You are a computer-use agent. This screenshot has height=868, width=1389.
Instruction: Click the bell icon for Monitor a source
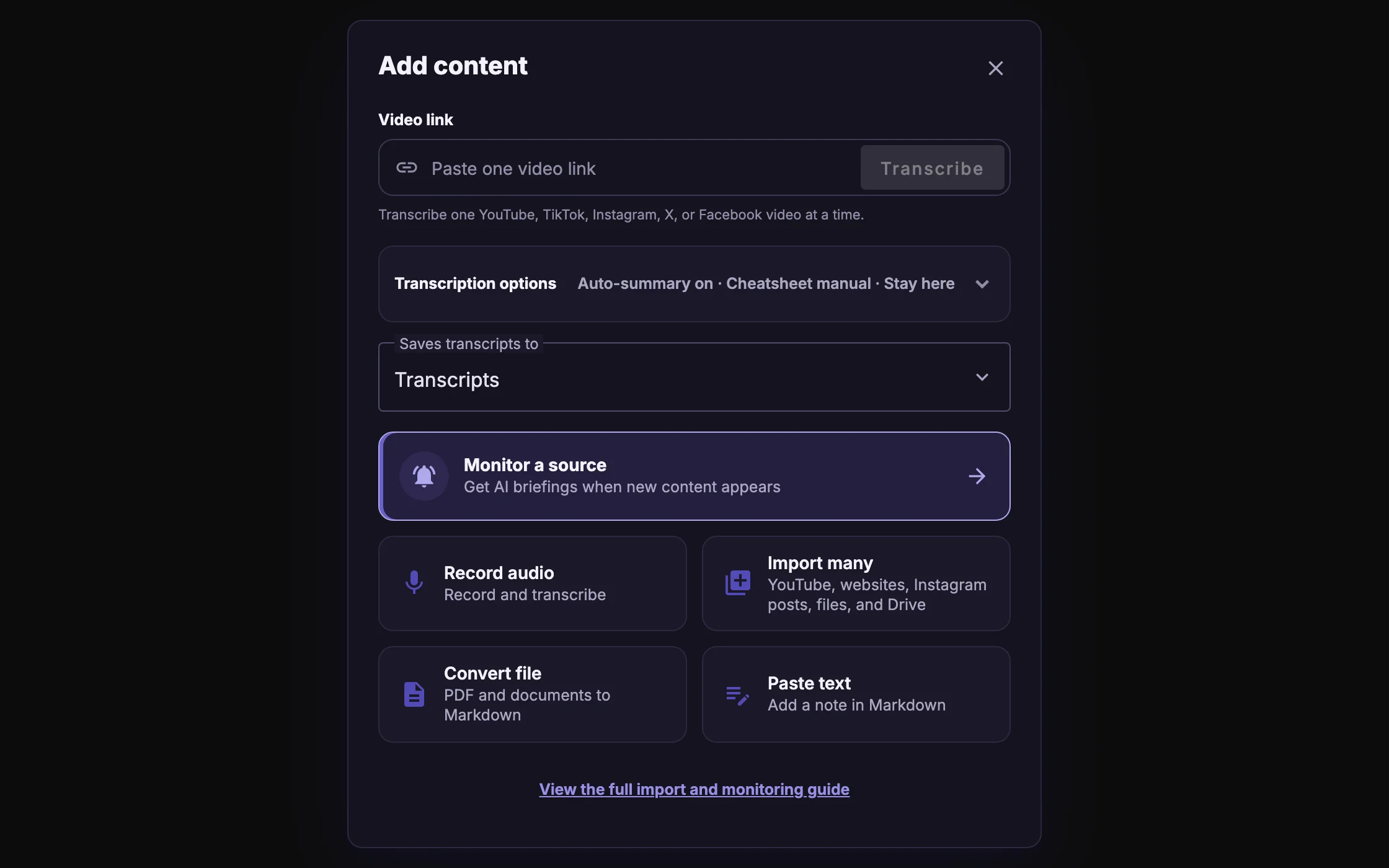(424, 476)
